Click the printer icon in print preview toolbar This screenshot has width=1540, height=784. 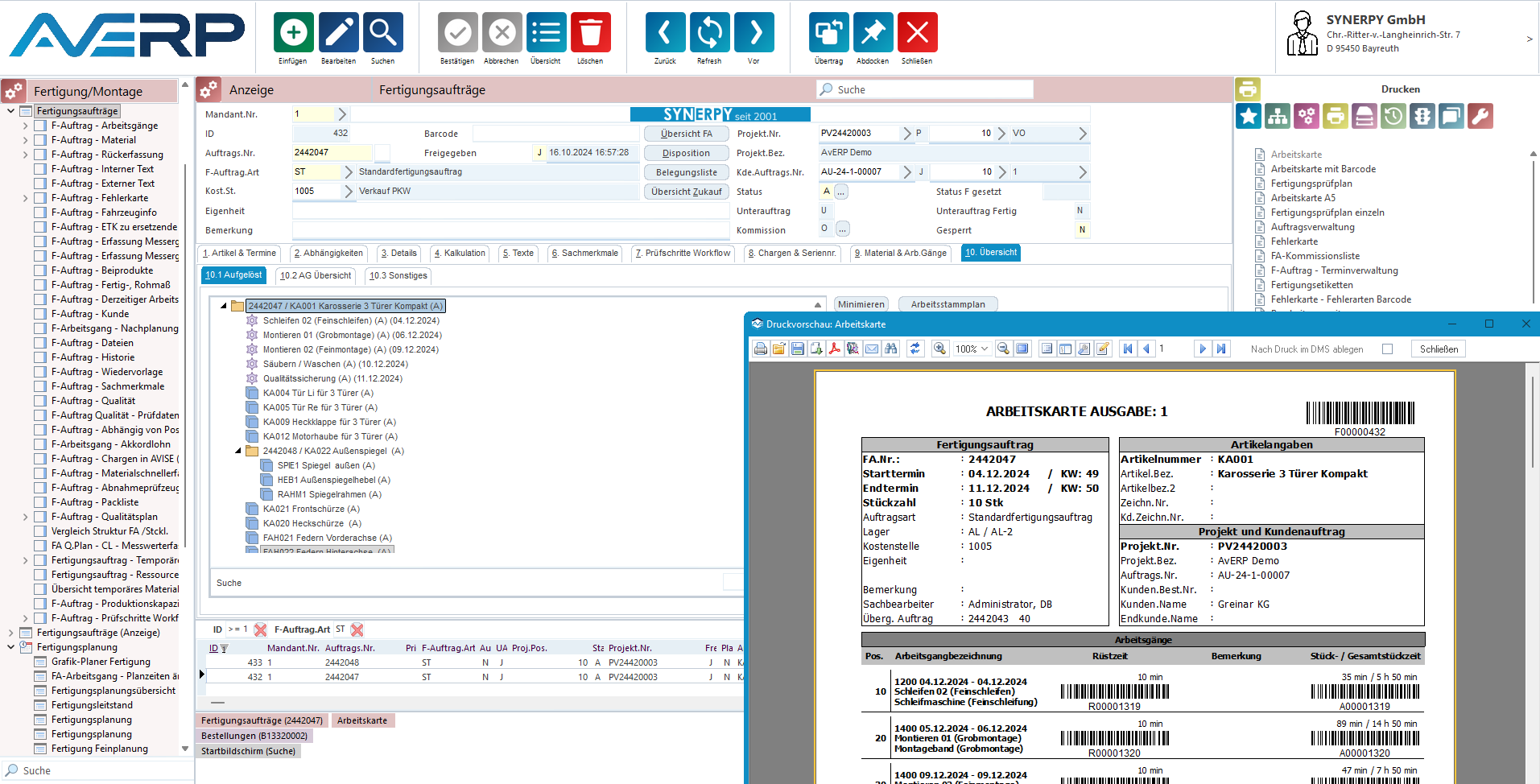[x=760, y=349]
